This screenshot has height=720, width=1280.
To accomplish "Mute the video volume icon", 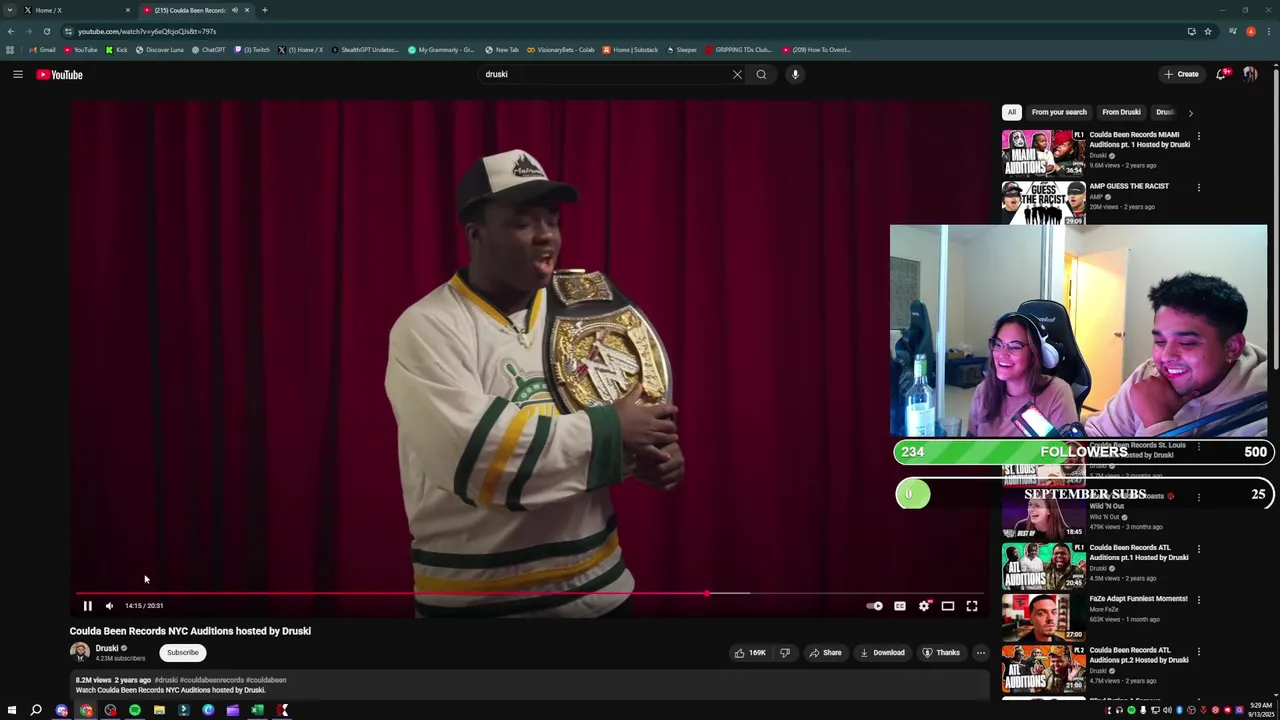I will [x=109, y=606].
